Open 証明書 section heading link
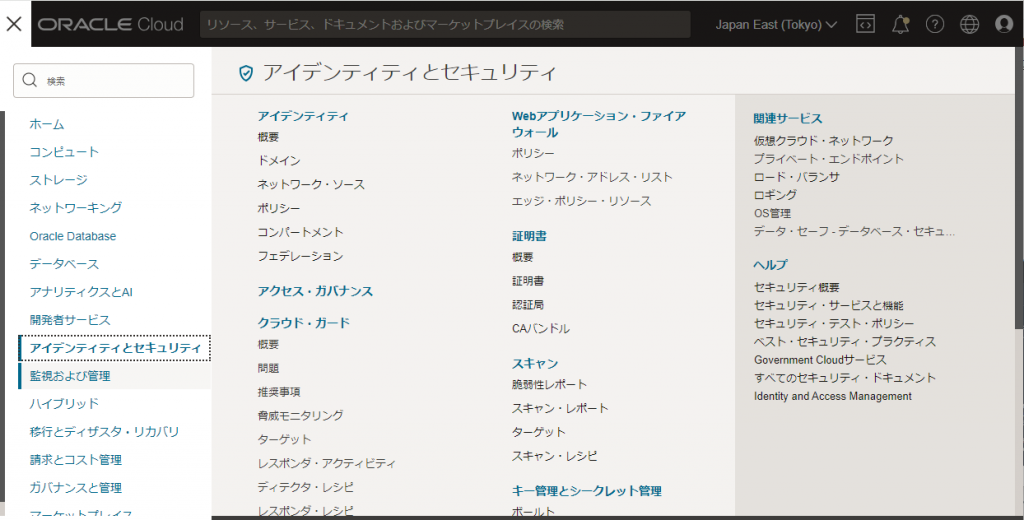 529,236
